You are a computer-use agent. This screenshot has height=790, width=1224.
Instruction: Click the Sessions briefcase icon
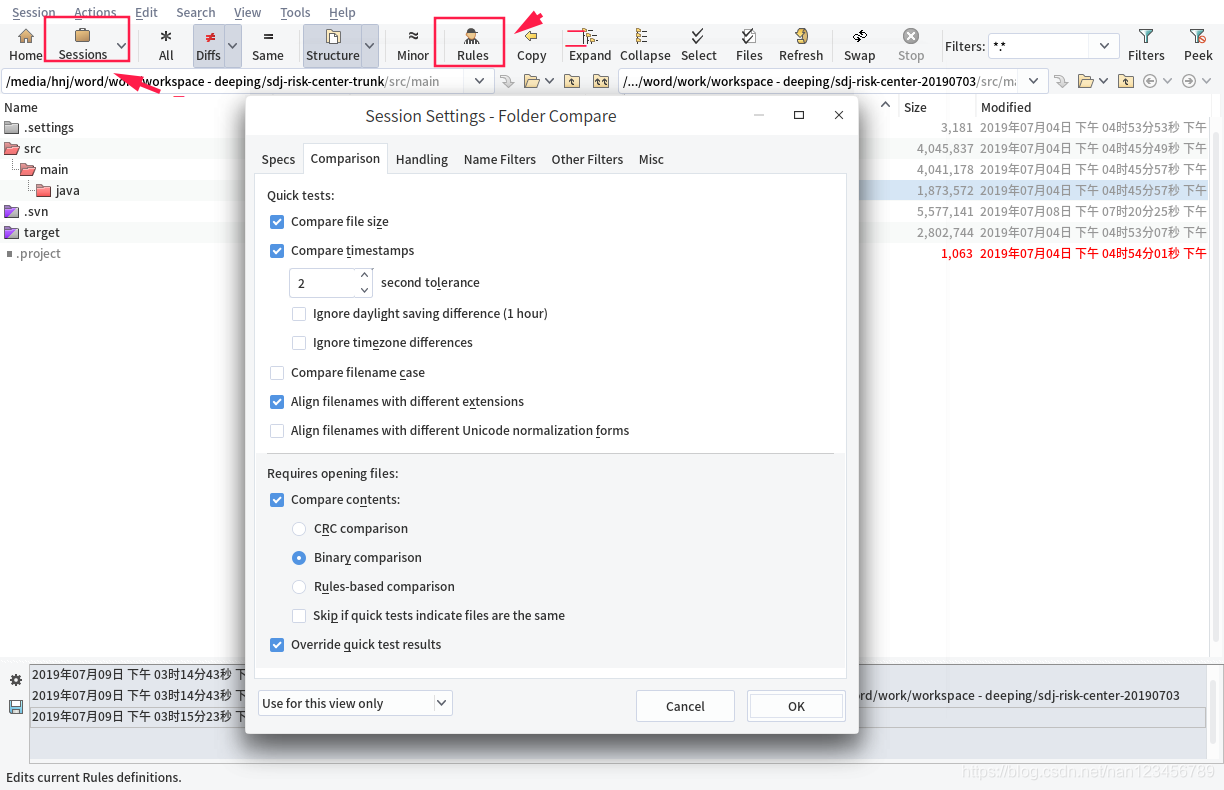tap(83, 35)
